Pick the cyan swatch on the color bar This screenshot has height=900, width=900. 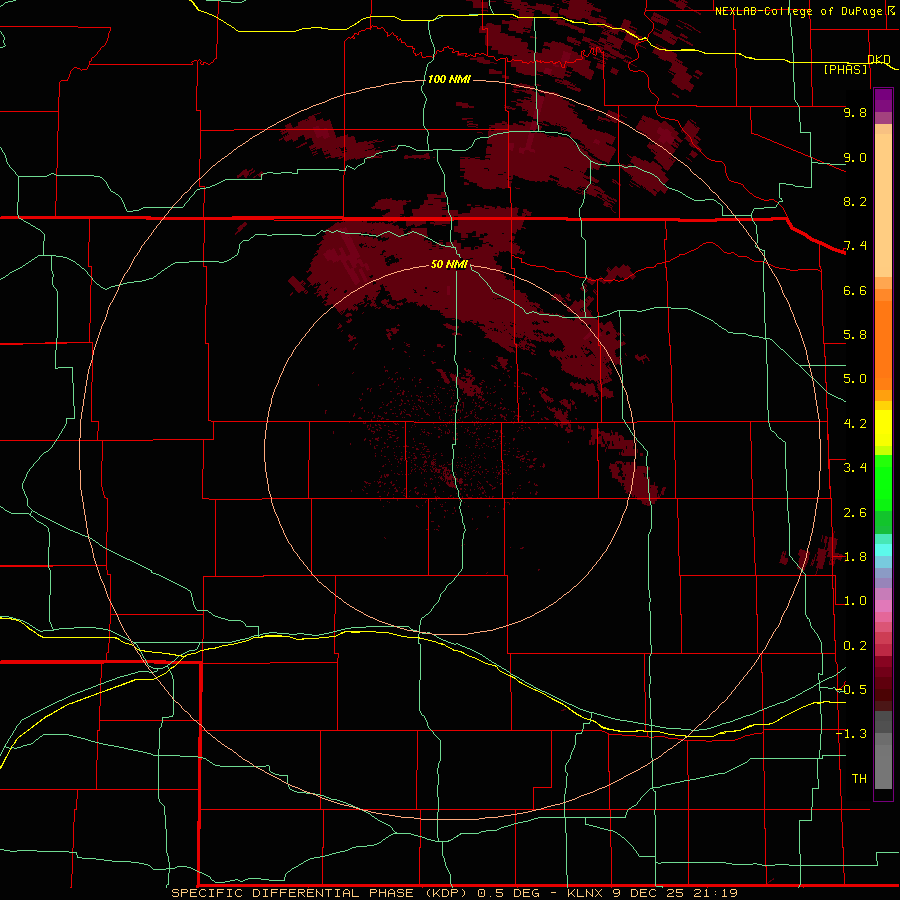coord(883,550)
